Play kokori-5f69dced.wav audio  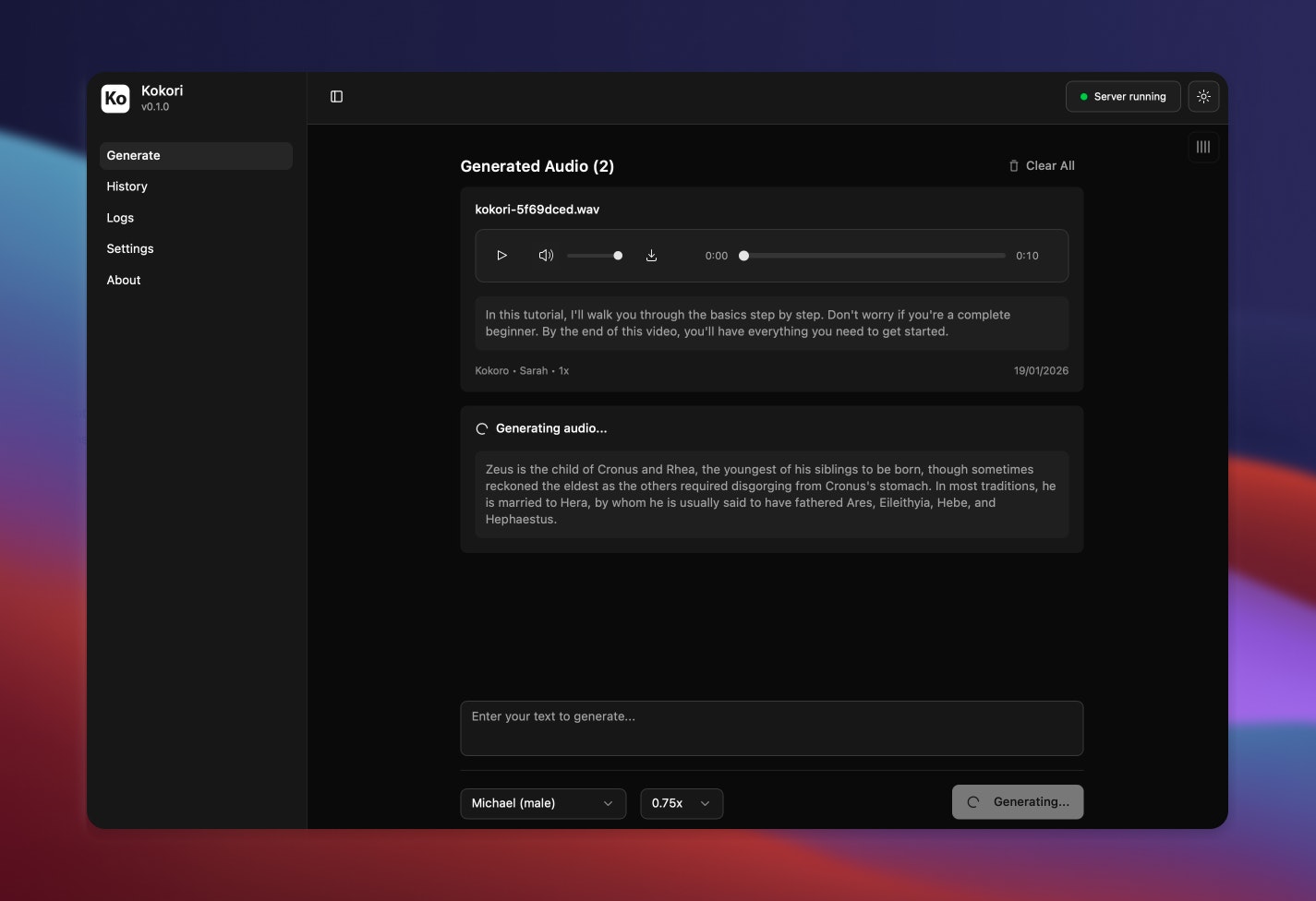click(501, 256)
